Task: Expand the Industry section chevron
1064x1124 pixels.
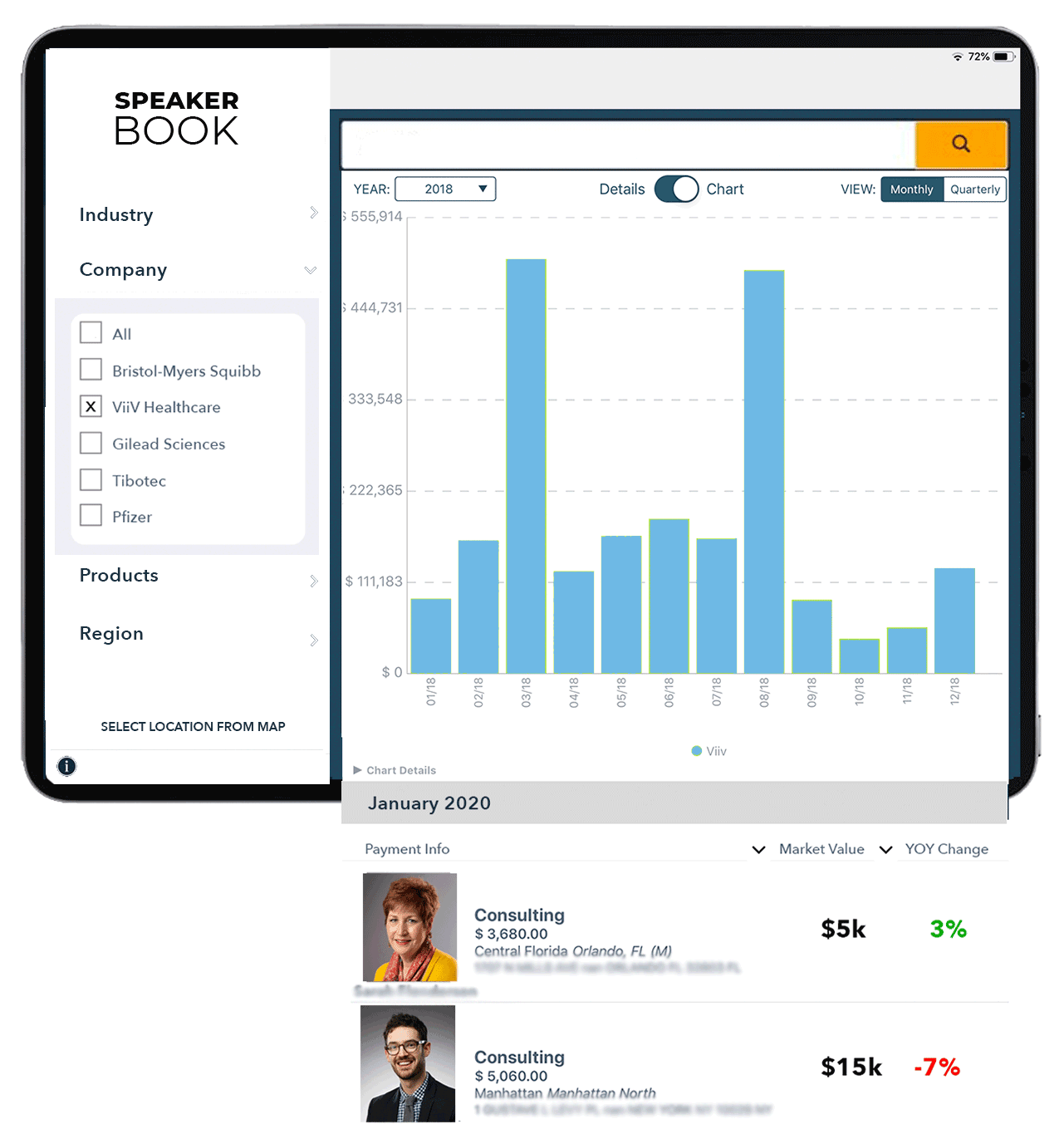Action: click(313, 213)
